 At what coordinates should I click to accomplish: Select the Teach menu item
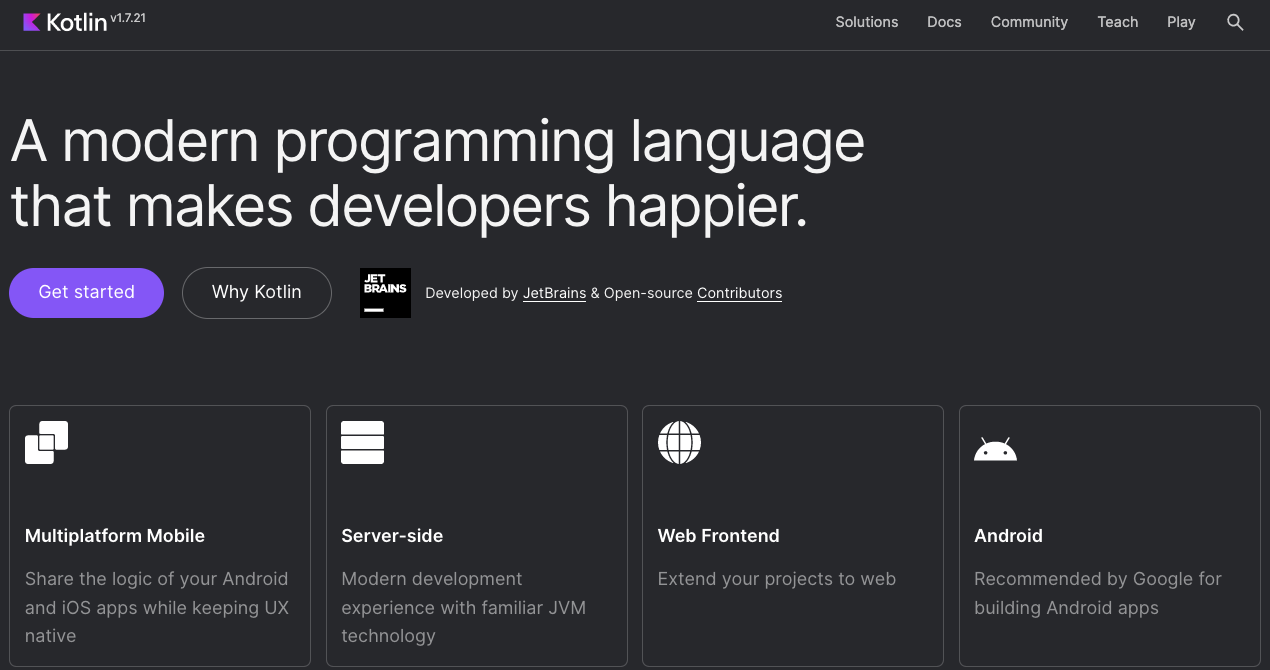click(1118, 22)
